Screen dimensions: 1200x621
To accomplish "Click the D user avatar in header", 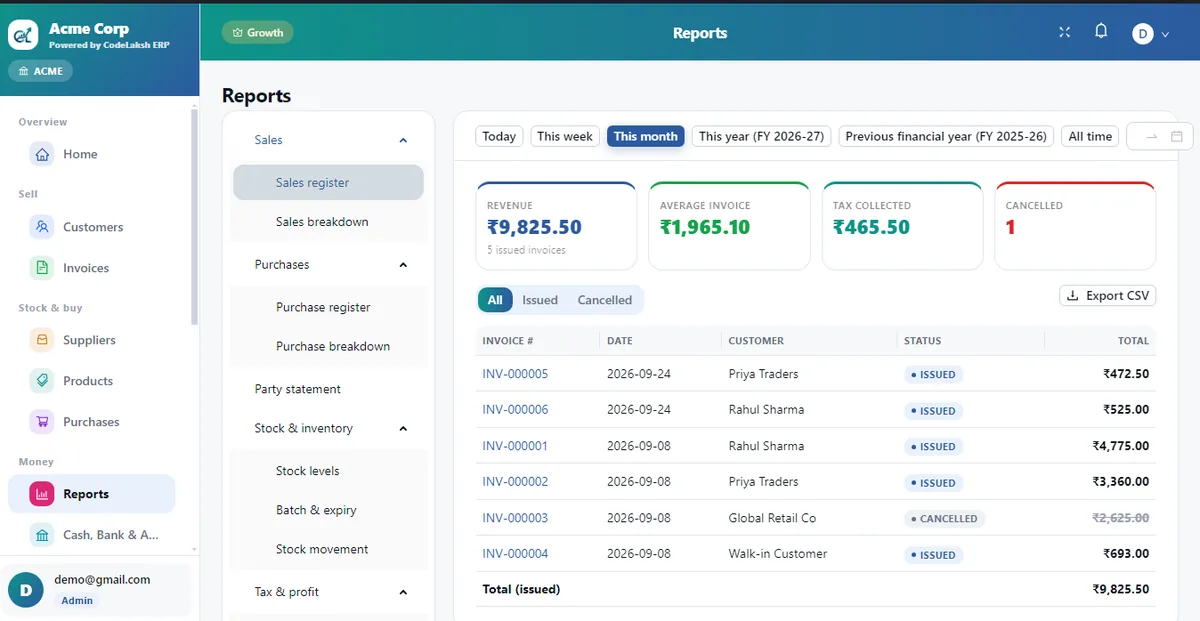I will point(1143,34).
